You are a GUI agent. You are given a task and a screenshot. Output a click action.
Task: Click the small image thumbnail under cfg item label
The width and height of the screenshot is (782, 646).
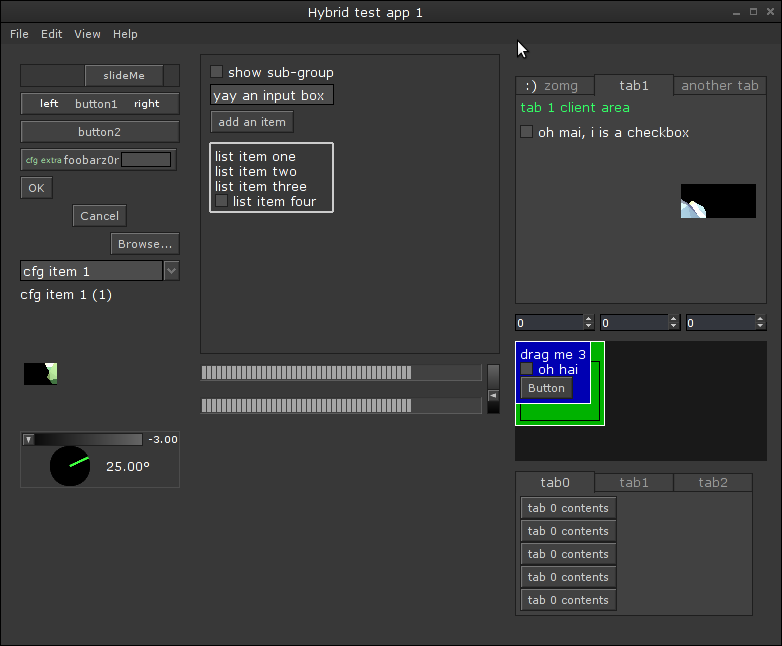(41, 374)
